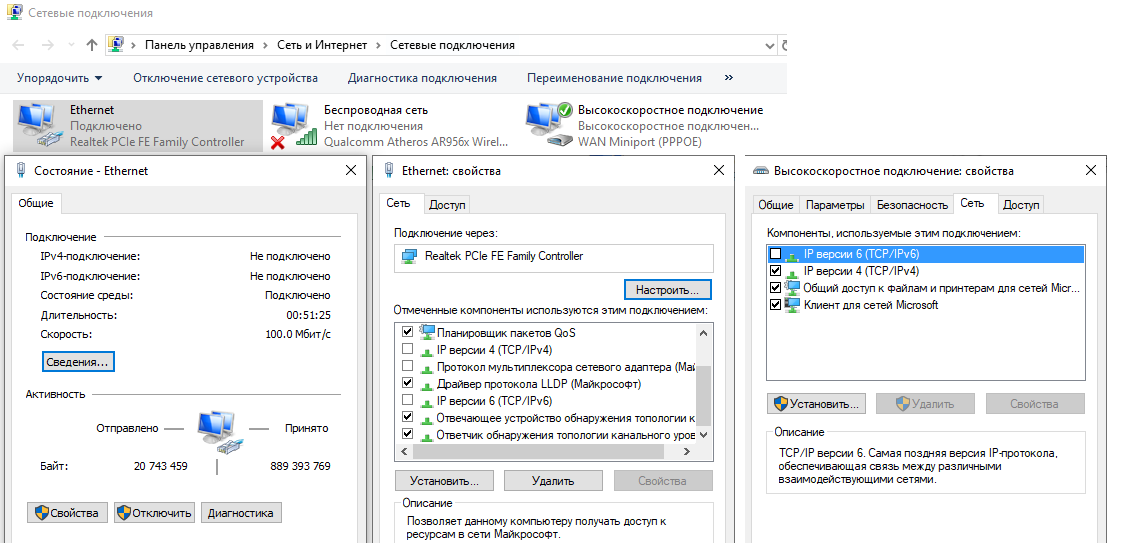Switch to Общие tab in Ethernet status

pyautogui.click(x=36, y=203)
